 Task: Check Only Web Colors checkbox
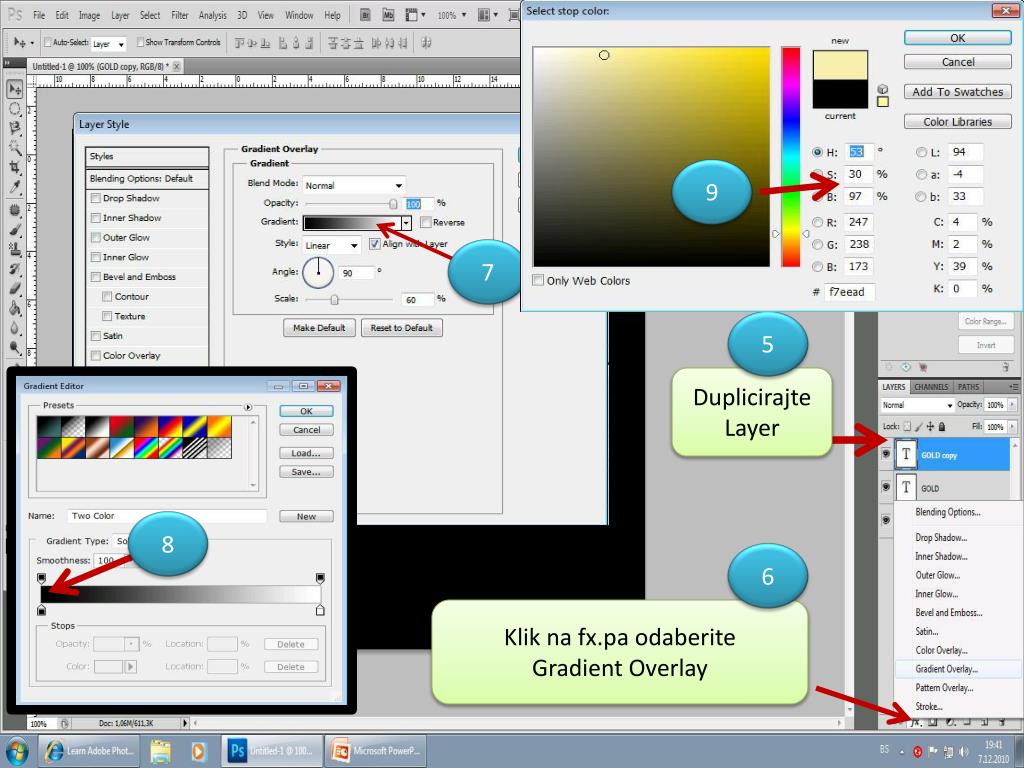(x=538, y=280)
